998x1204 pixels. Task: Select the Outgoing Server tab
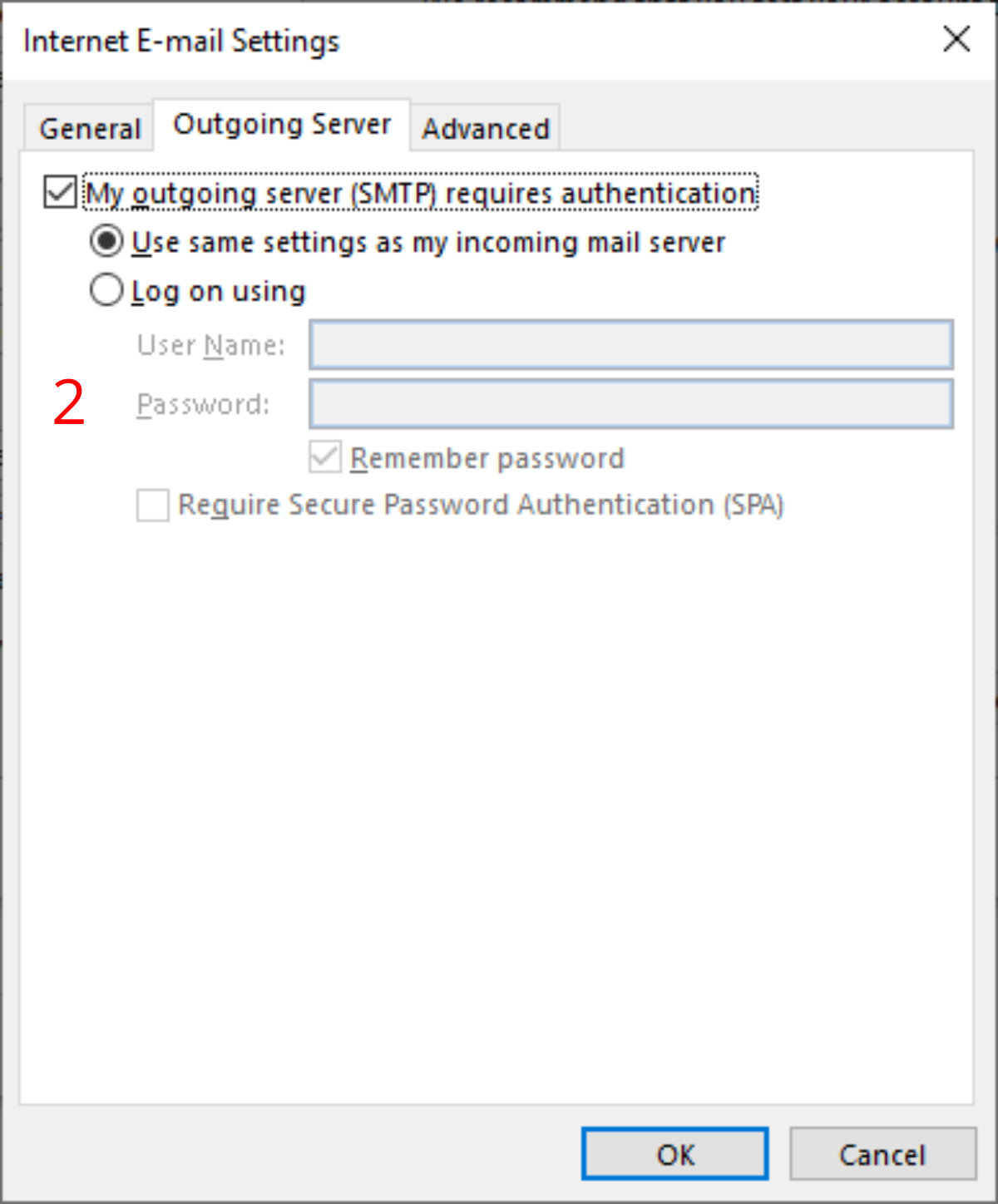(x=281, y=123)
